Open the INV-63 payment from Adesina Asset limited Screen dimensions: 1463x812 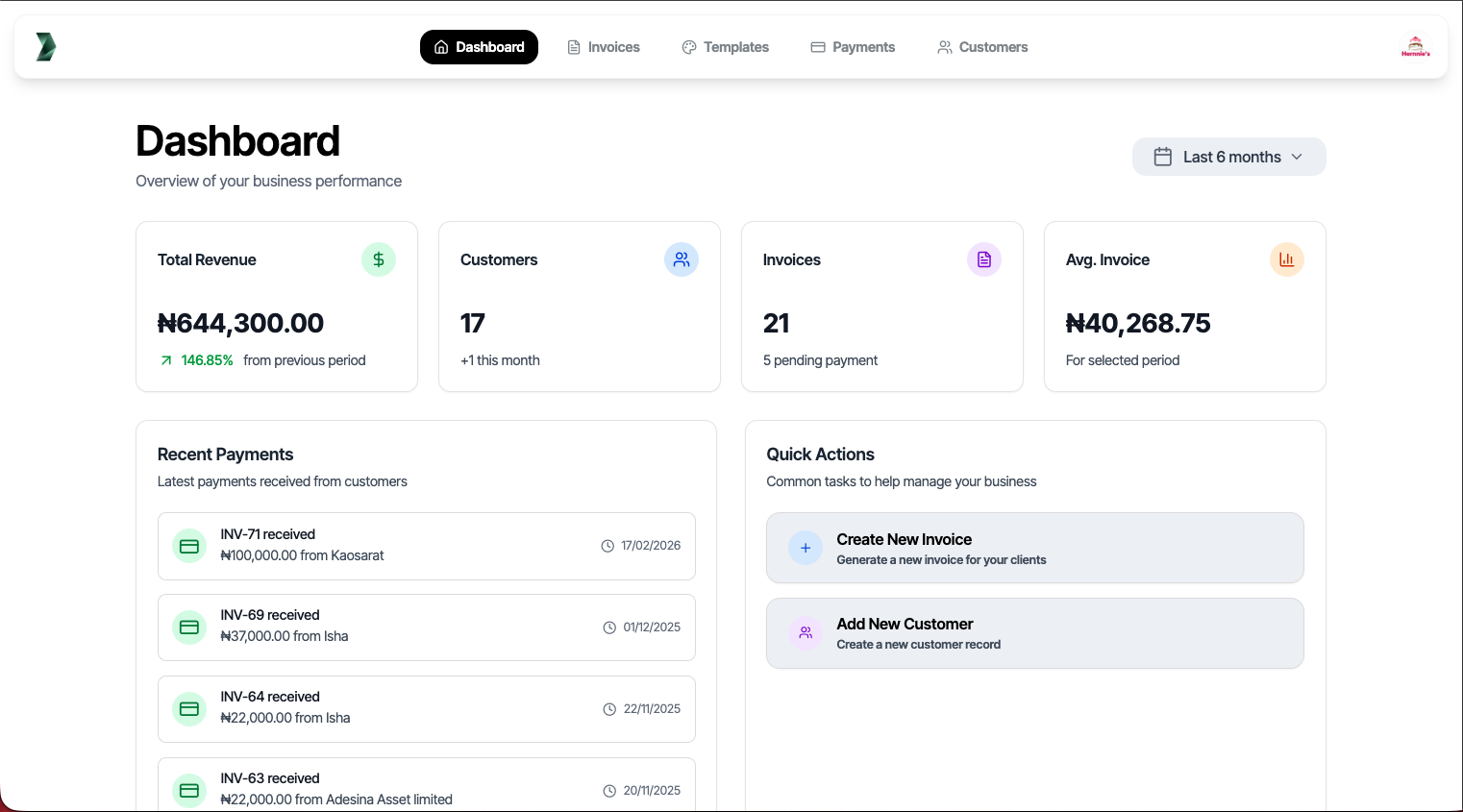[426, 788]
